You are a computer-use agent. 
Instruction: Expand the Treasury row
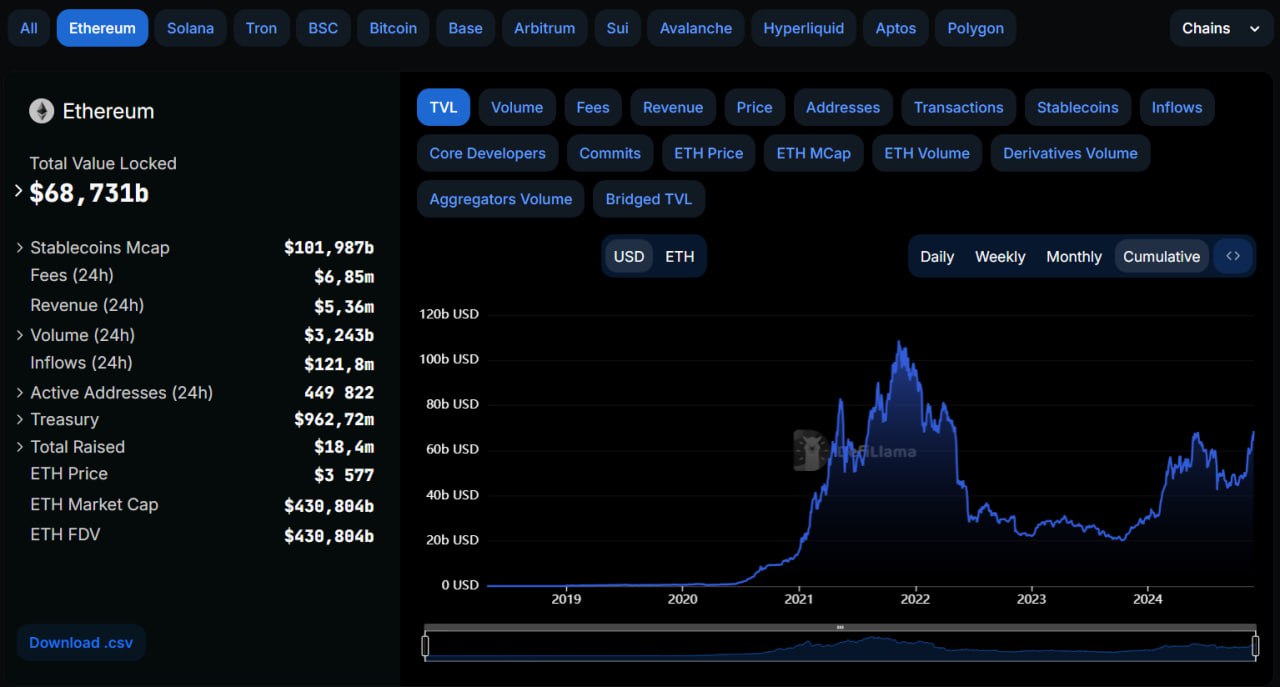[x=20, y=420]
